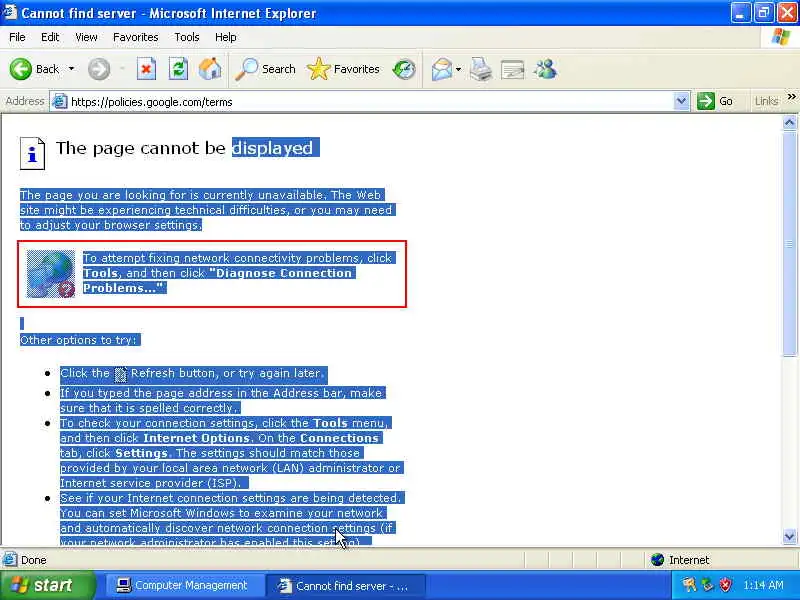Click the Windows flag logo in the menu bar
800x600 pixels.
click(x=781, y=37)
